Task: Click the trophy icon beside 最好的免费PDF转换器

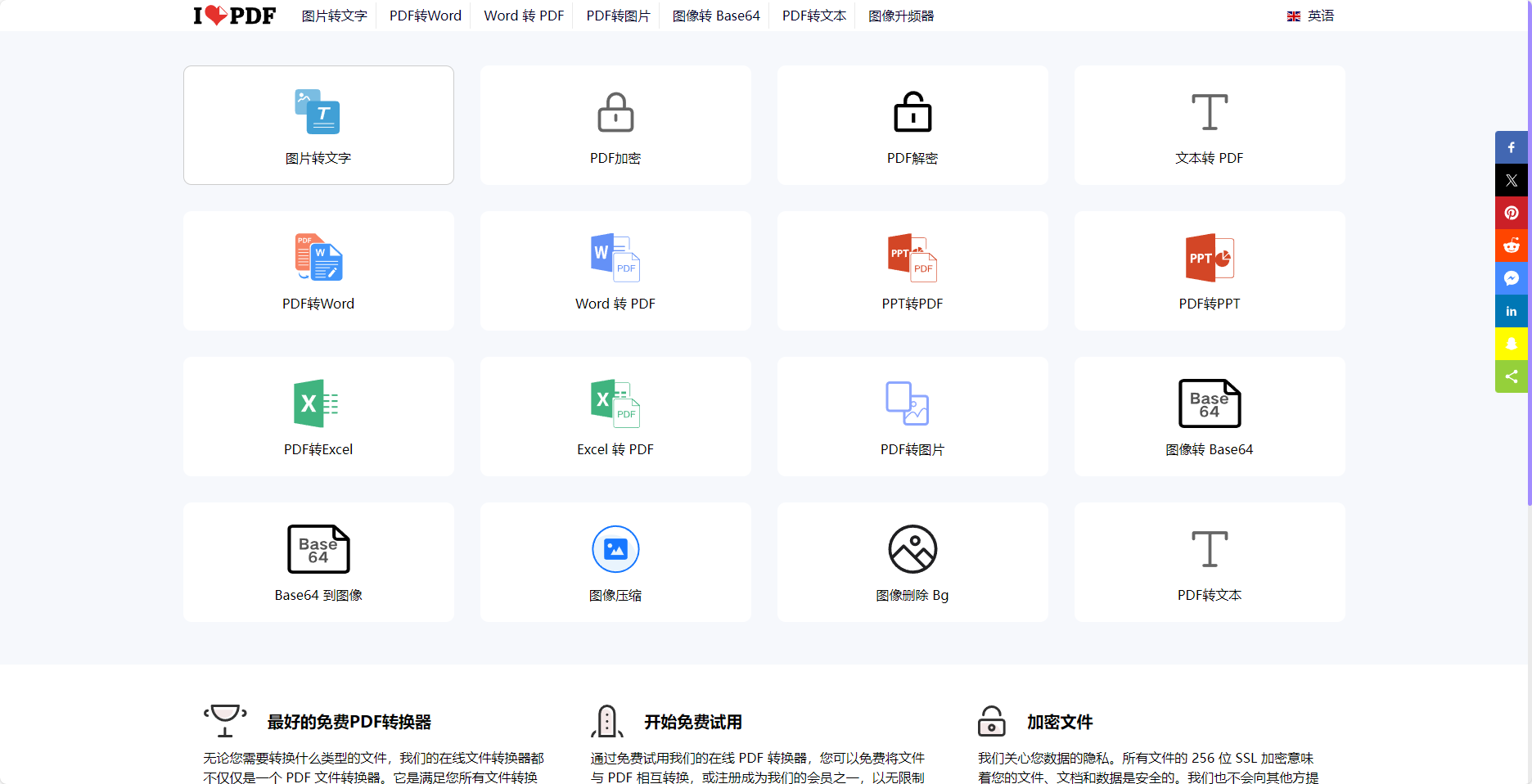Action: [x=225, y=720]
